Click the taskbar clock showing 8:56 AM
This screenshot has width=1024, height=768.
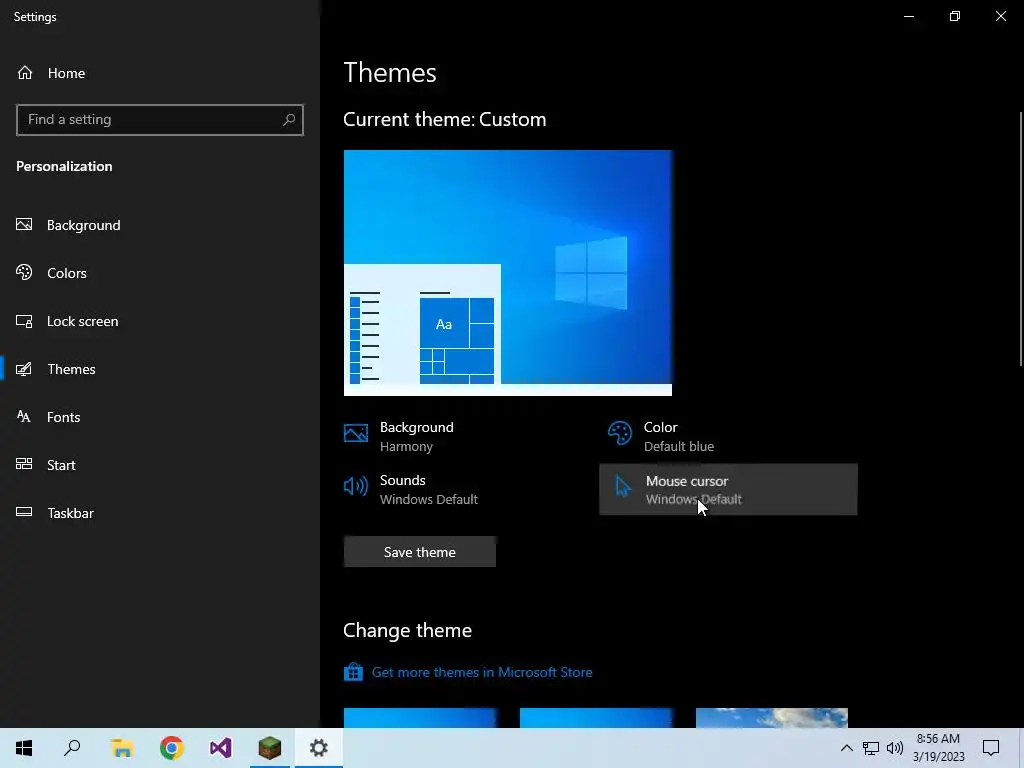(938, 748)
